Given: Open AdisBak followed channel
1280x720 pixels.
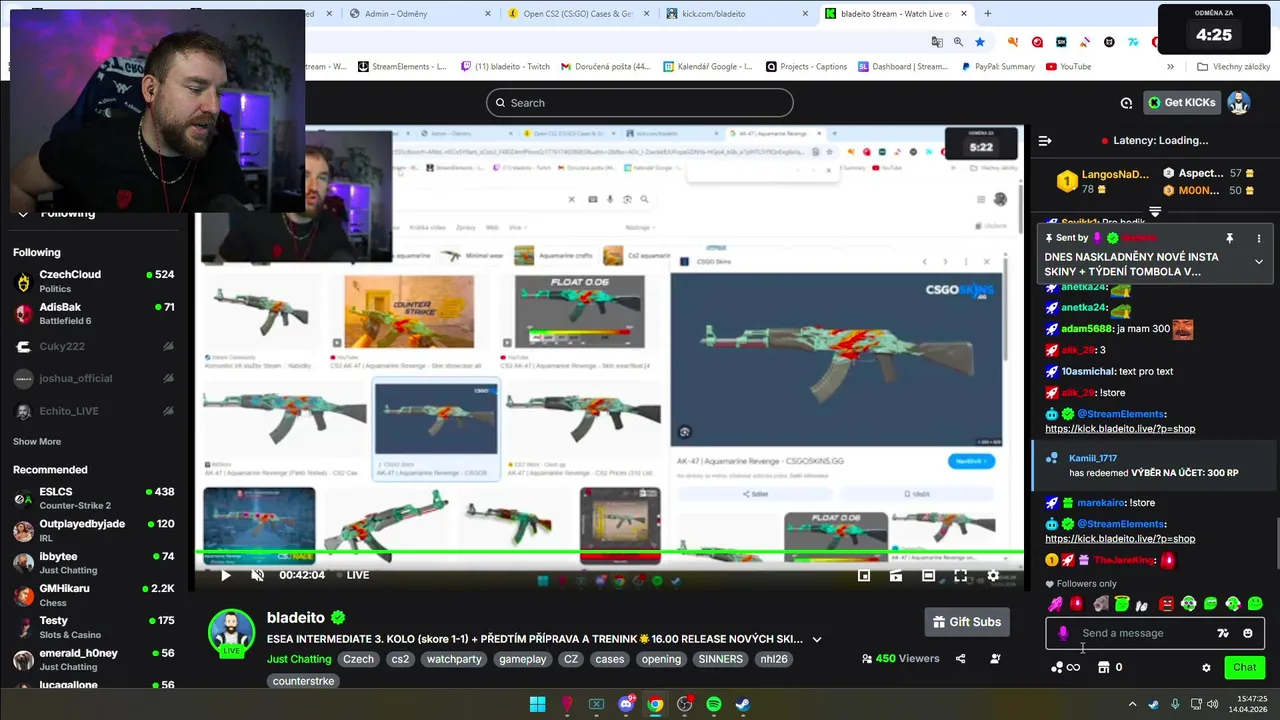Looking at the screenshot, I should point(95,314).
